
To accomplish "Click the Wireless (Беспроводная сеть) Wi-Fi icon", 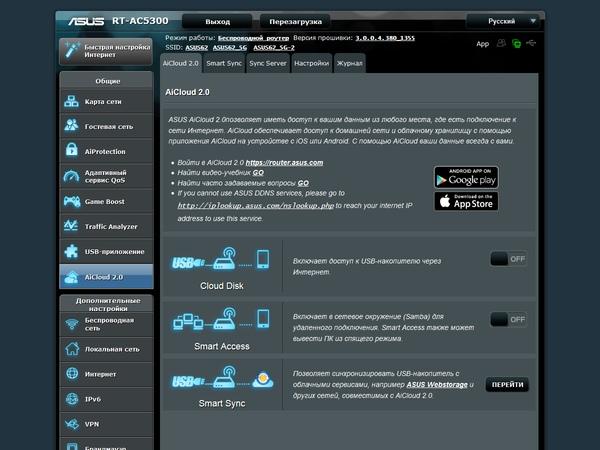I will tap(72, 324).
